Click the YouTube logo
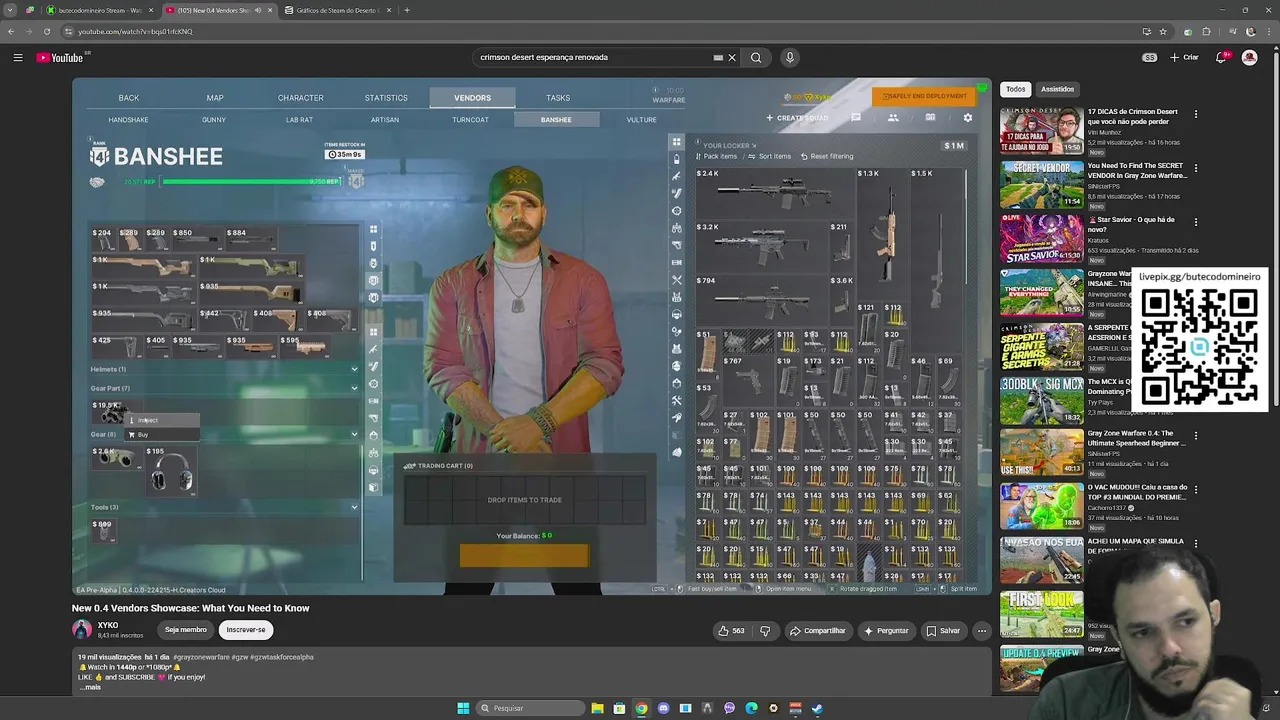 point(60,57)
